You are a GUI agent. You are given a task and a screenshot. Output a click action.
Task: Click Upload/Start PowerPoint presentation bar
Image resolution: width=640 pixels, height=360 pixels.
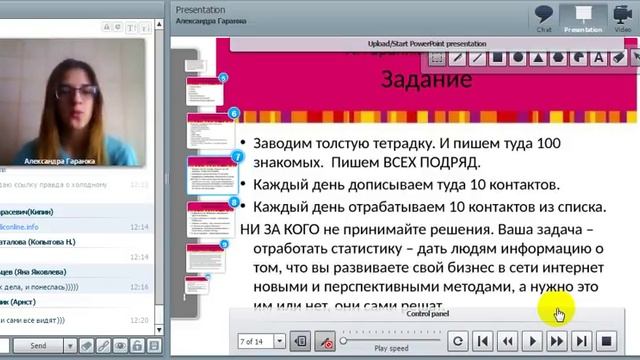427,44
